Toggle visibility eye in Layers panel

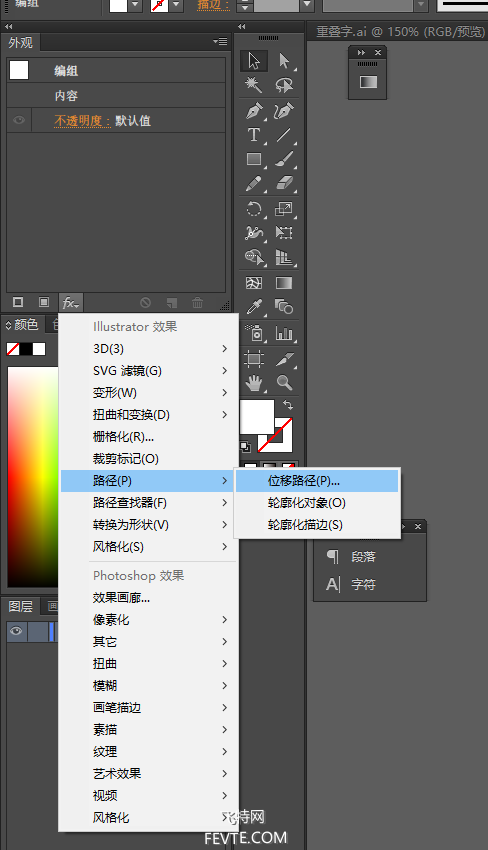pyautogui.click(x=16, y=631)
